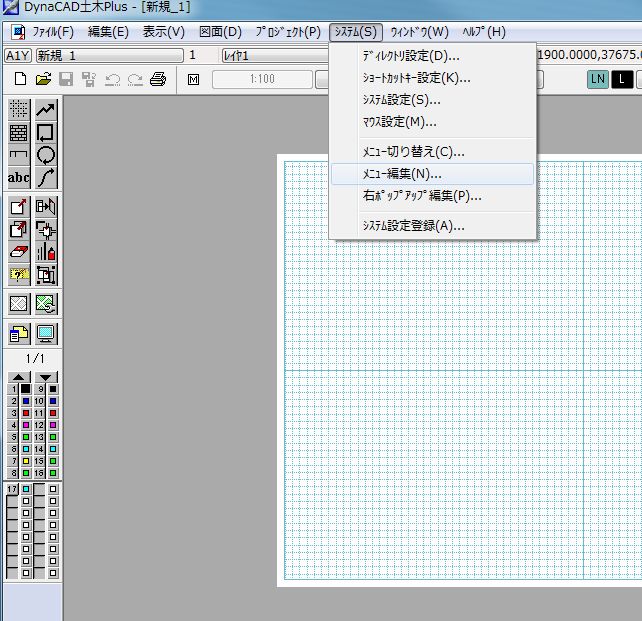The image size is (642, 621).
Task: Select the copy object tool
Action: pyautogui.click(x=18, y=229)
